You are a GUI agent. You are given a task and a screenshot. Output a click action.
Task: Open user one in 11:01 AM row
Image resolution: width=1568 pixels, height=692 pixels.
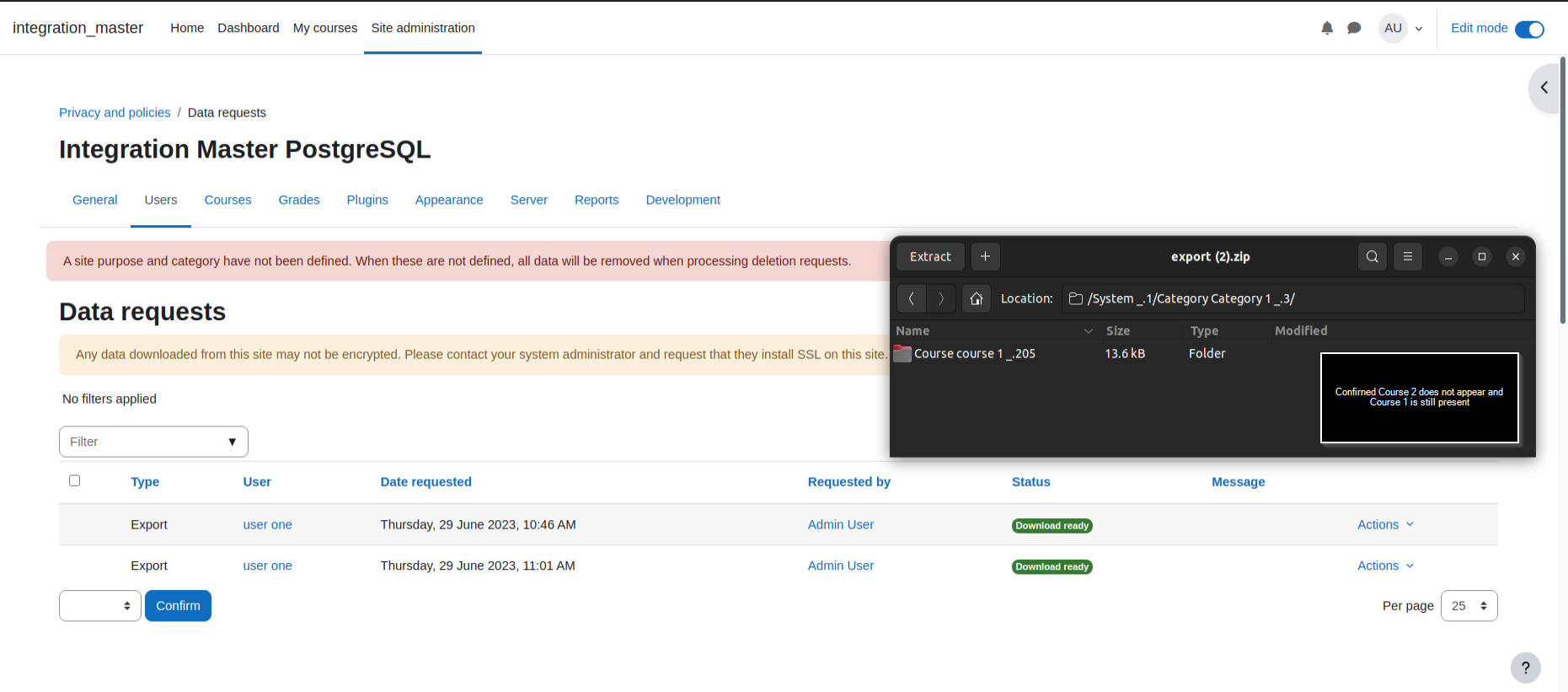(268, 566)
